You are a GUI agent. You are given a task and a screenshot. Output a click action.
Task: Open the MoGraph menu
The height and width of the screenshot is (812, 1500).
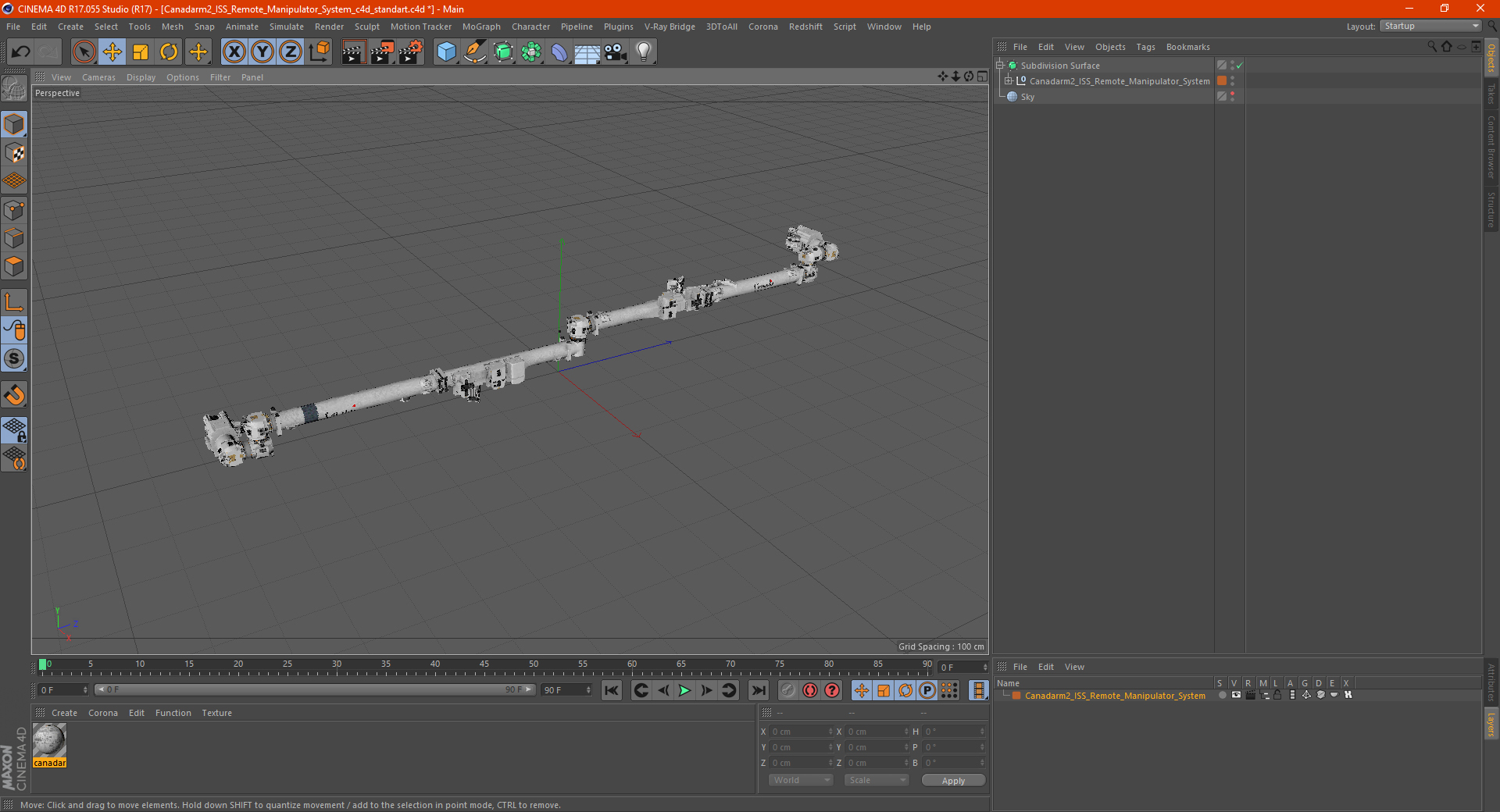coord(481,27)
